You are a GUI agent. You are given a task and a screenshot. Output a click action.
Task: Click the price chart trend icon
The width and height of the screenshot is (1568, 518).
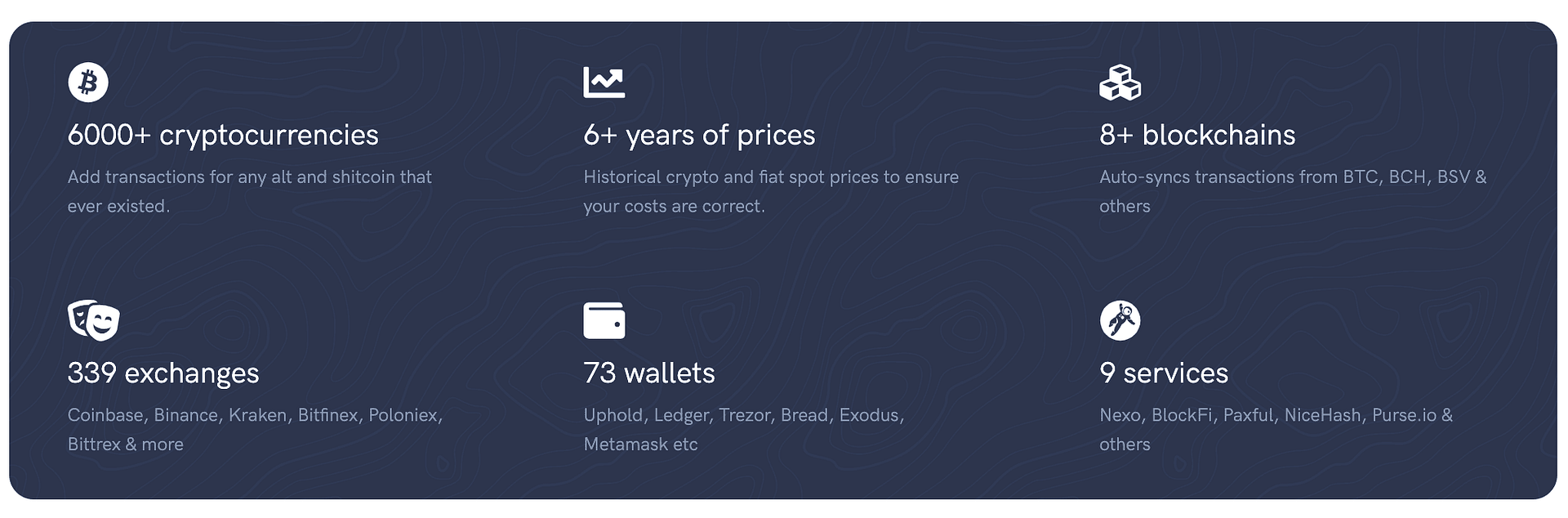click(604, 83)
